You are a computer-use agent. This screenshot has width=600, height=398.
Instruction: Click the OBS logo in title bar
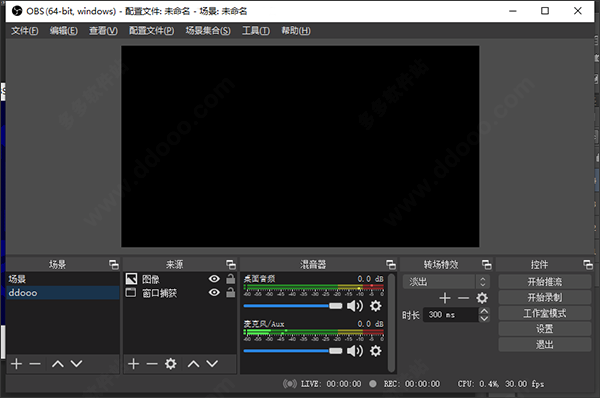tap(17, 11)
